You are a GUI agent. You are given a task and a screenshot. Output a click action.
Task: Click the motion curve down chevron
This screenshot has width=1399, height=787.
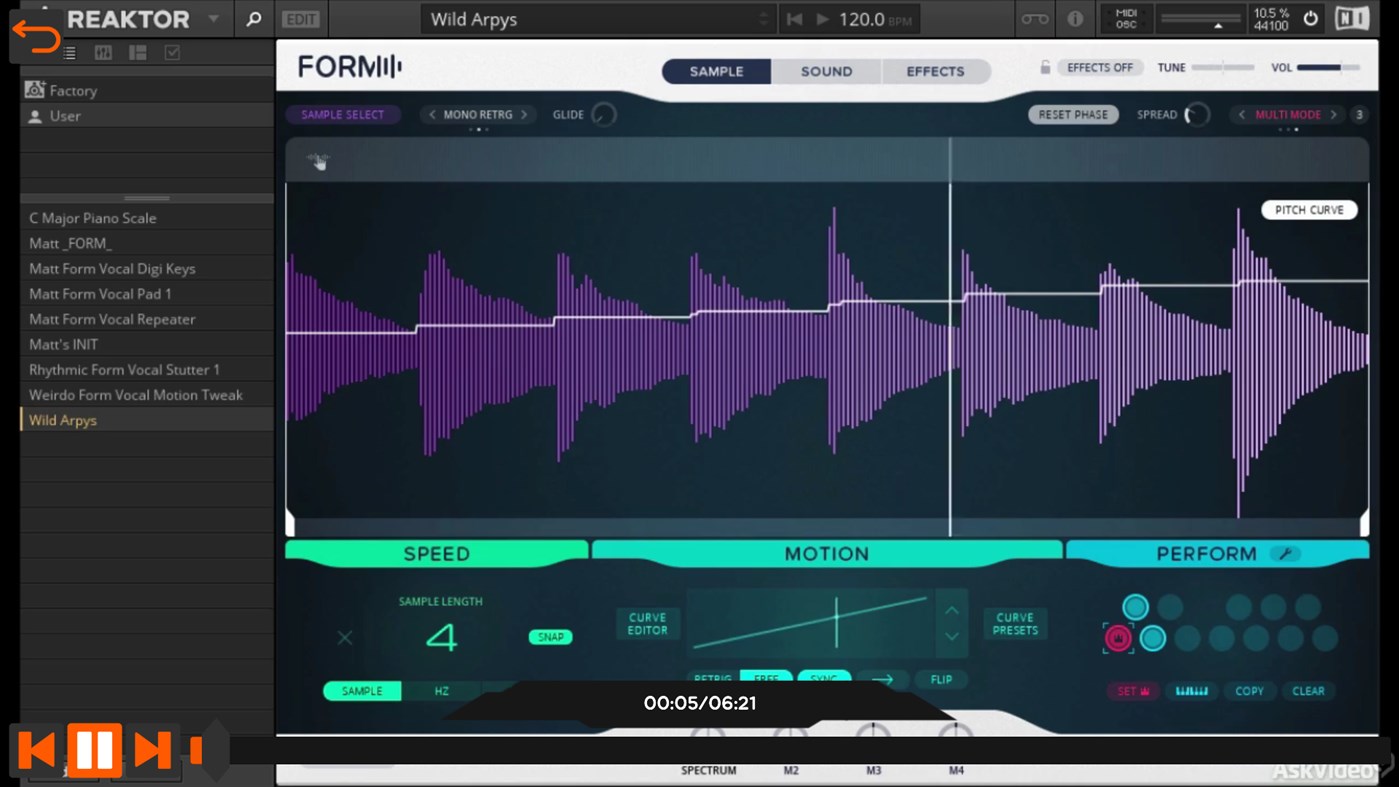952,637
